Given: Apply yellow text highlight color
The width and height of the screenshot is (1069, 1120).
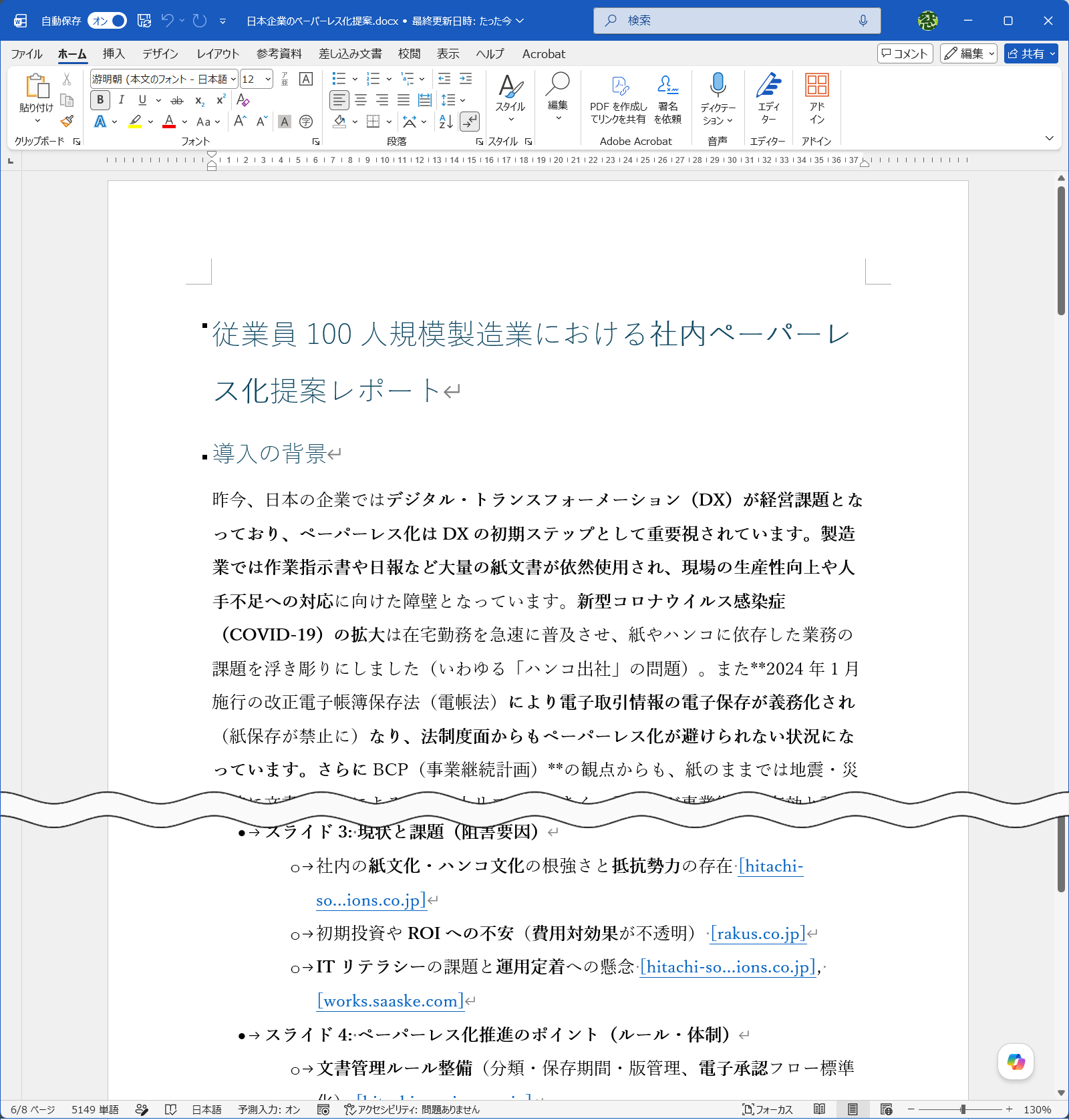Looking at the screenshot, I should [x=135, y=122].
